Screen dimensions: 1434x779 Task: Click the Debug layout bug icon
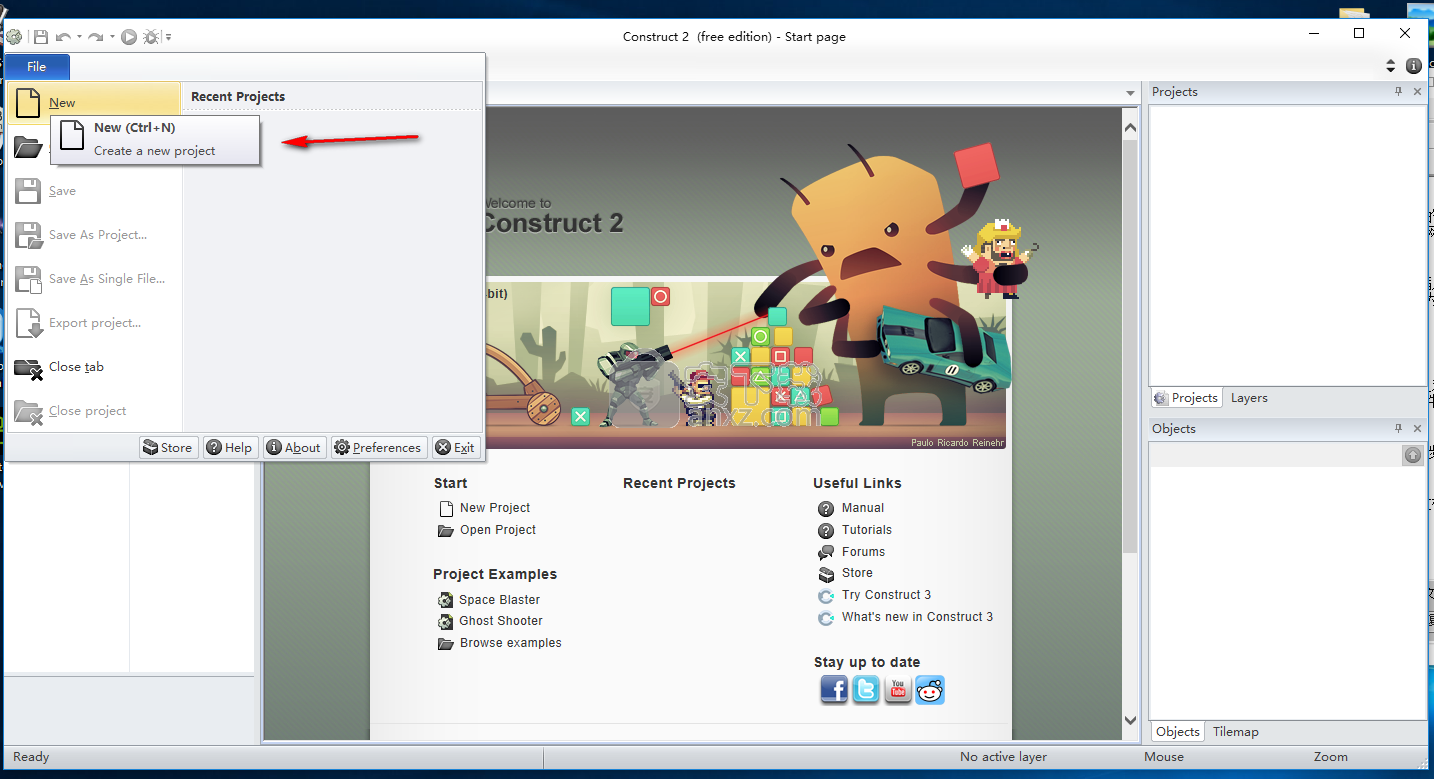pos(152,37)
